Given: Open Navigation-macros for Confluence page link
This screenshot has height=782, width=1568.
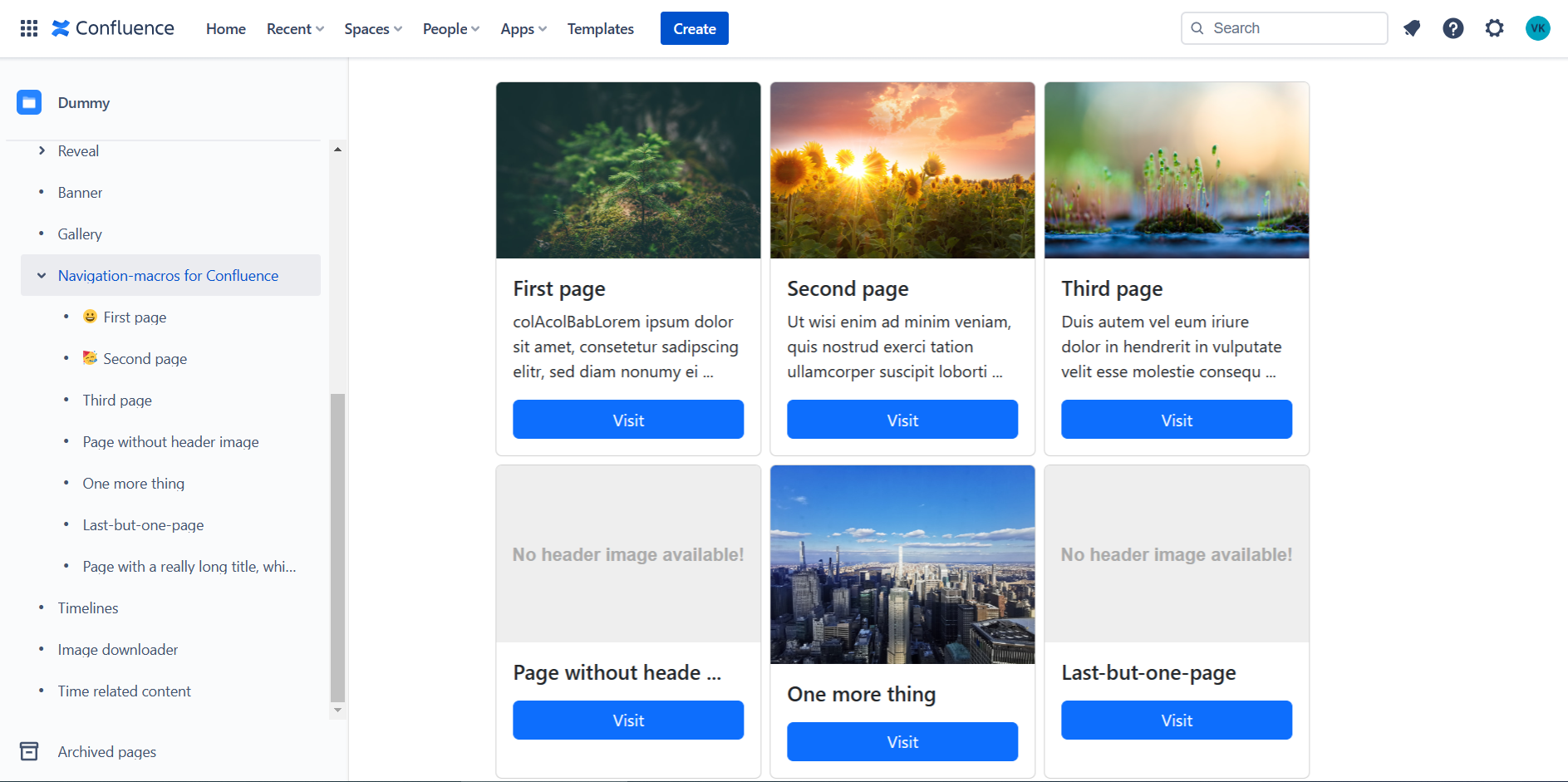Looking at the screenshot, I should [168, 275].
